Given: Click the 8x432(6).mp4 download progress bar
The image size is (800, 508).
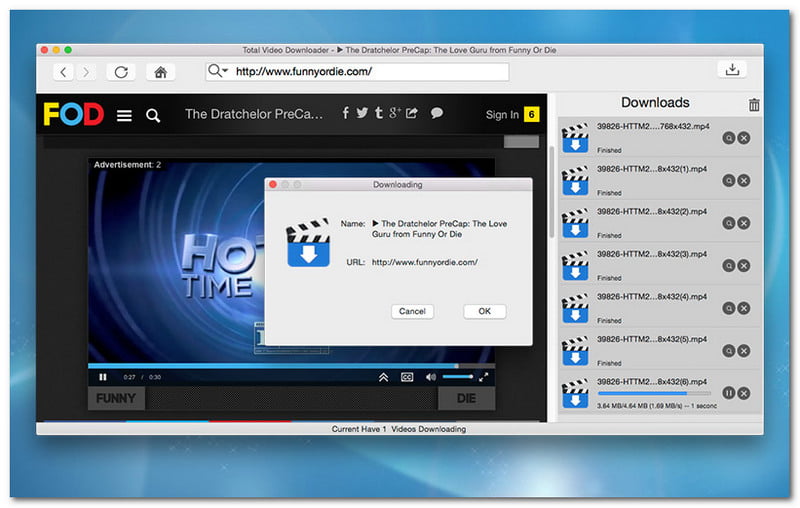Looking at the screenshot, I should [654, 393].
